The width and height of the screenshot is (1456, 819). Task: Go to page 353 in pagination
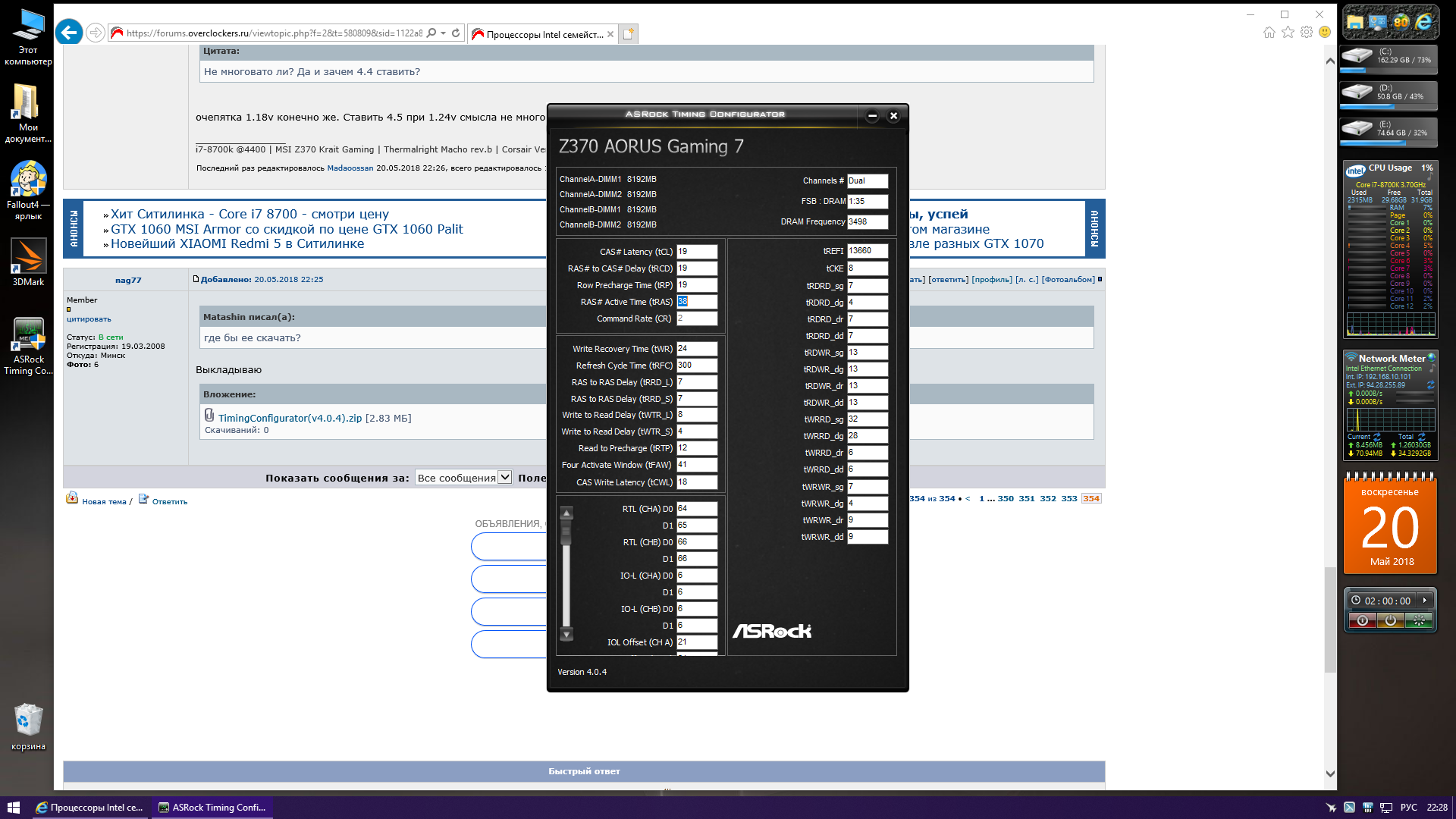pyautogui.click(x=1069, y=498)
